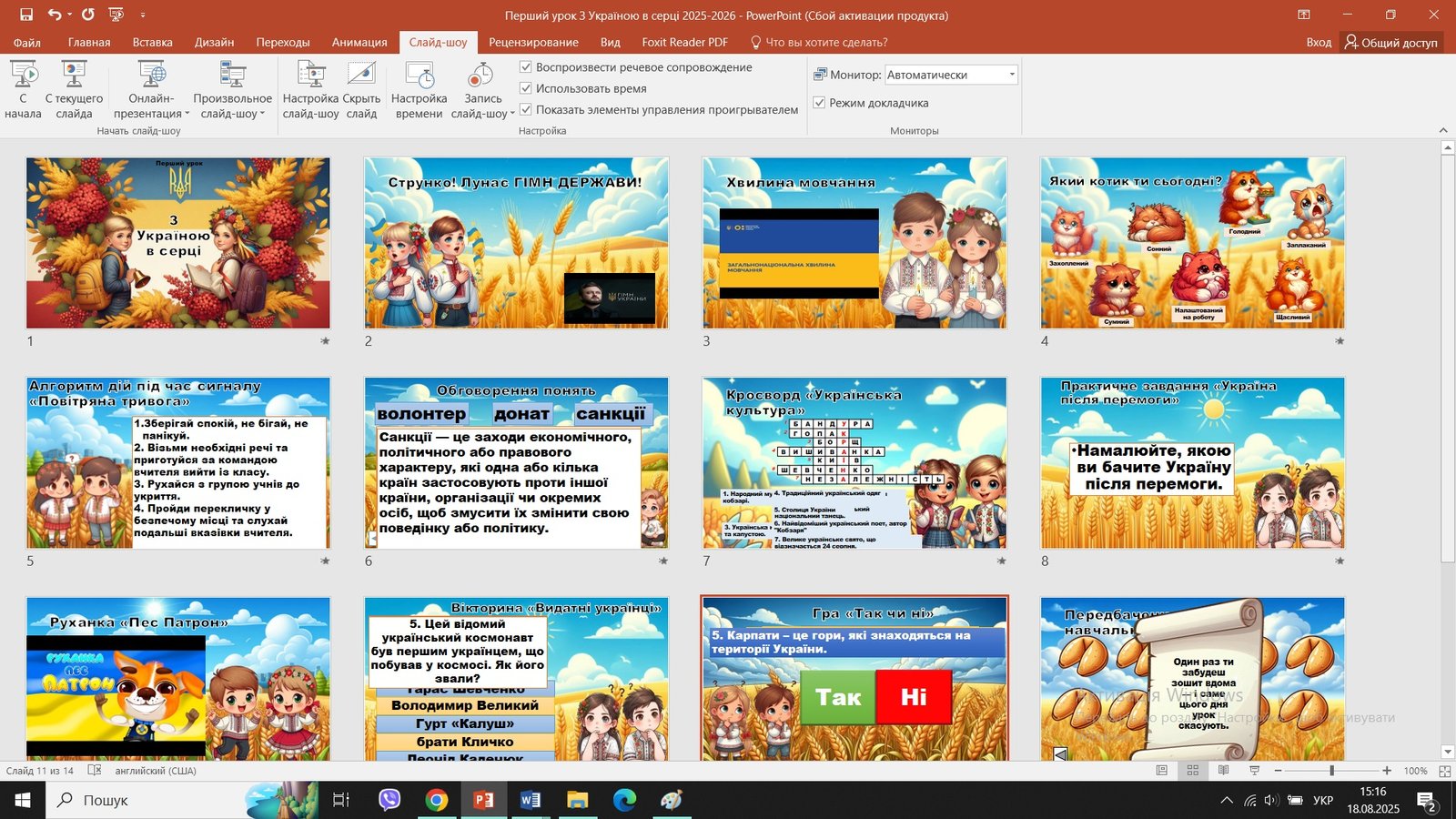Select slide 3 'Хвилина мовчання' thumbnail
Viewport: 1456px width, 819px height.
click(854, 243)
